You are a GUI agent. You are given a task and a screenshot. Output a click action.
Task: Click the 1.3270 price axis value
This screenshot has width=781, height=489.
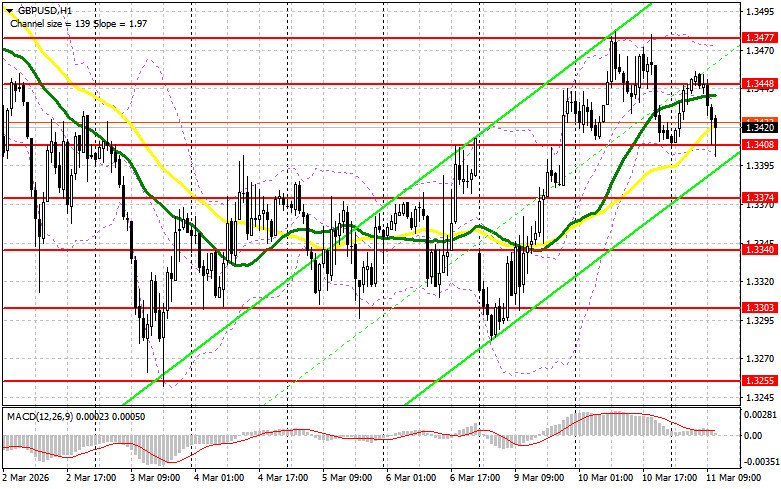(760, 359)
